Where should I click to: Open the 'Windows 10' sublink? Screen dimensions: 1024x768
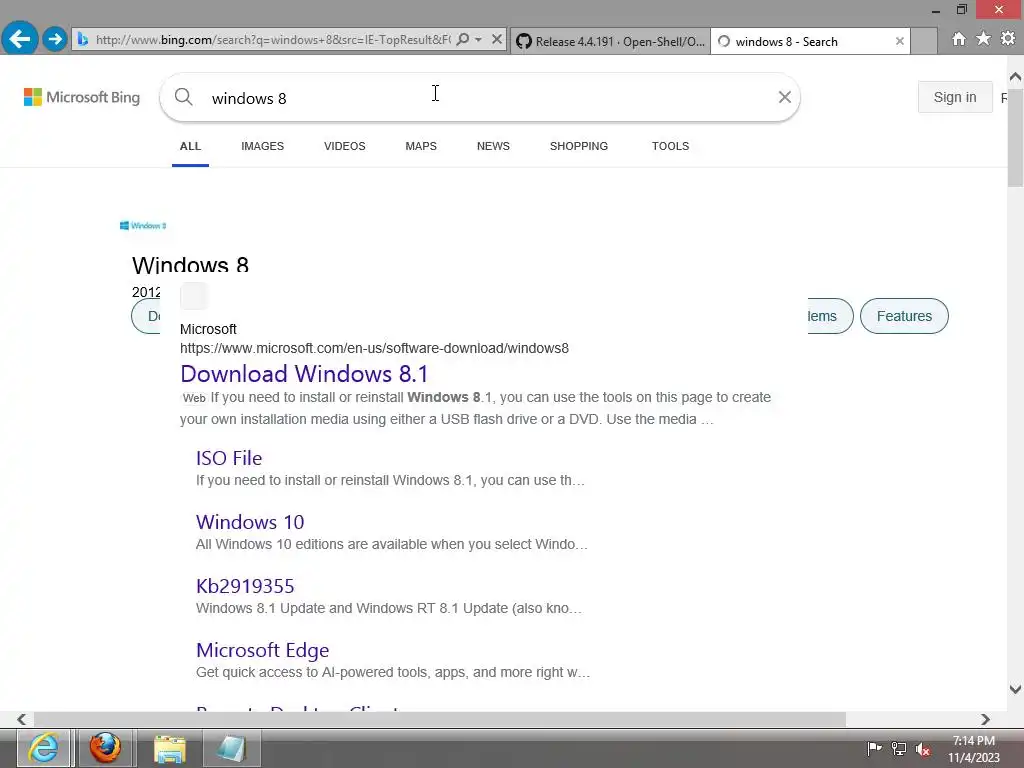pyautogui.click(x=249, y=522)
